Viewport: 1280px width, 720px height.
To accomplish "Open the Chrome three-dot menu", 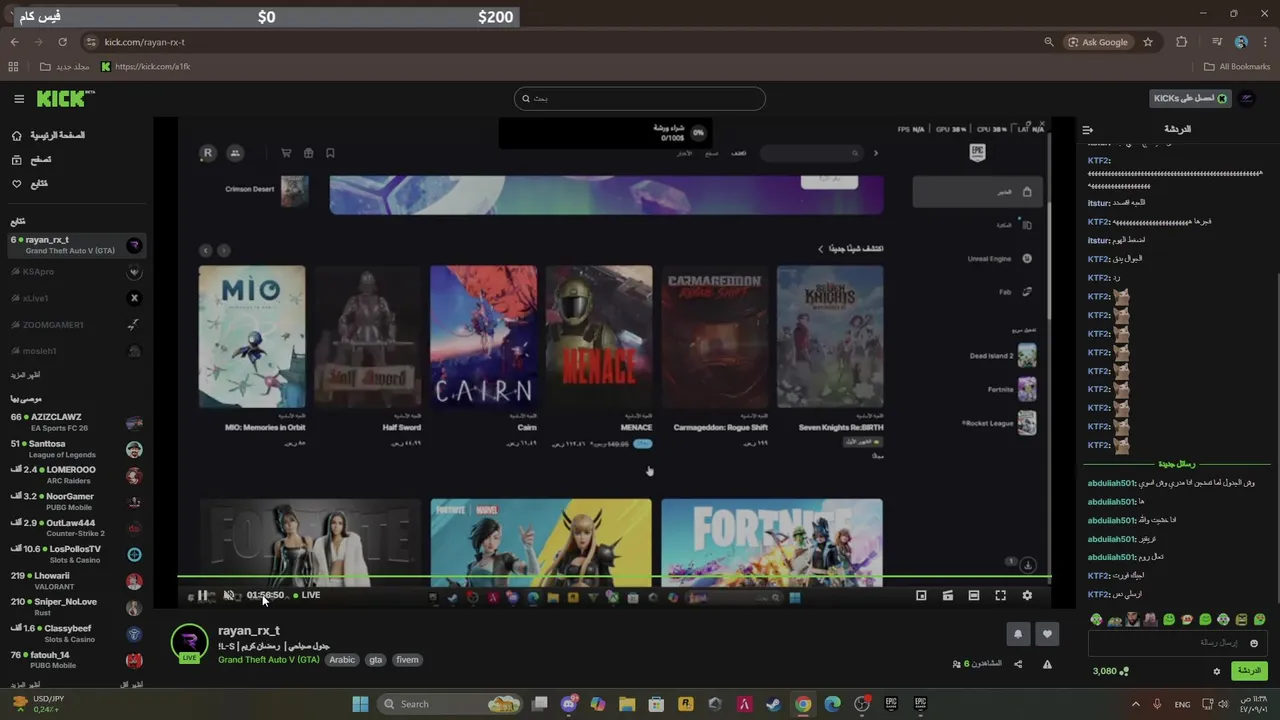I will [1265, 42].
